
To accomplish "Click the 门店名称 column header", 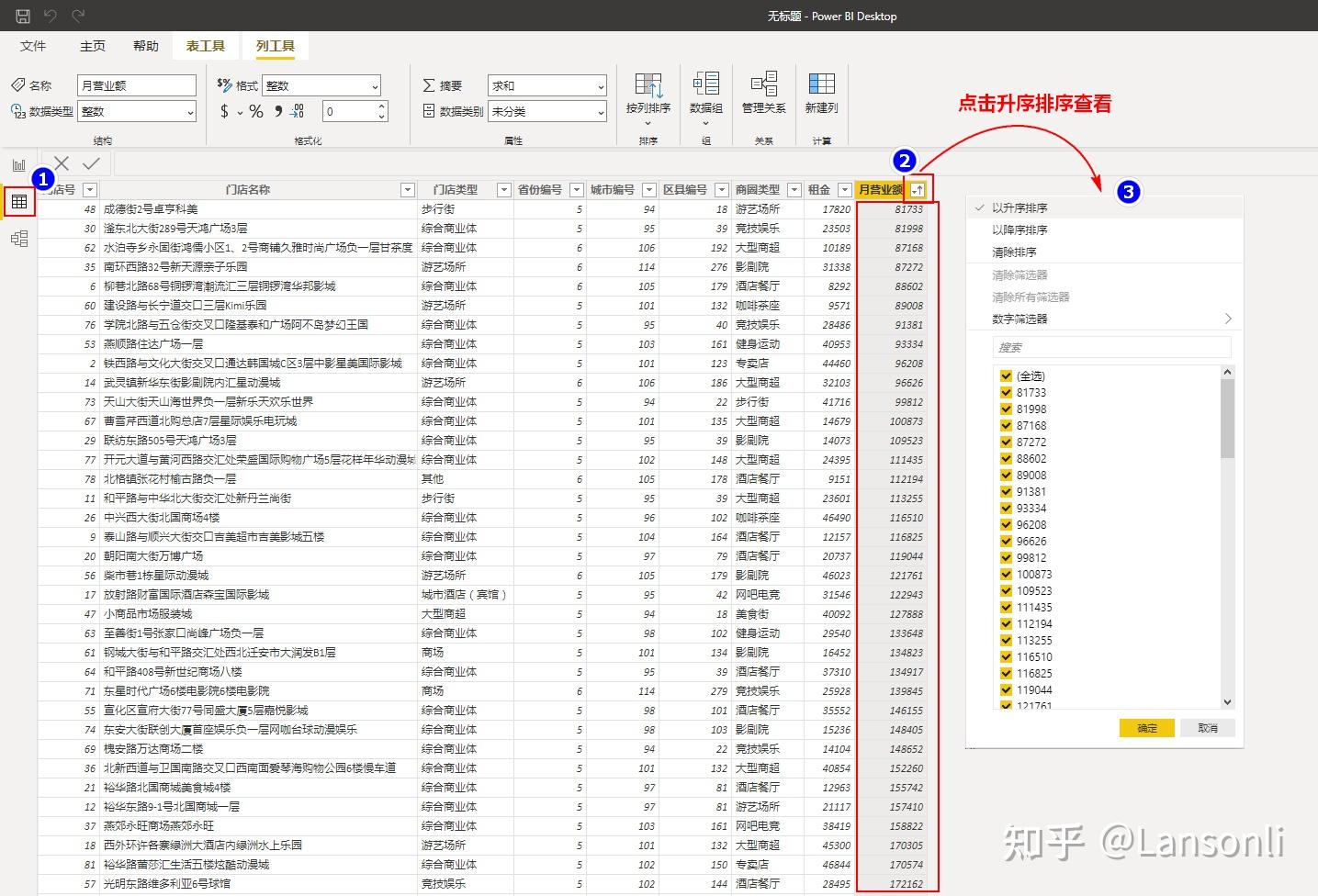I will coord(248,190).
